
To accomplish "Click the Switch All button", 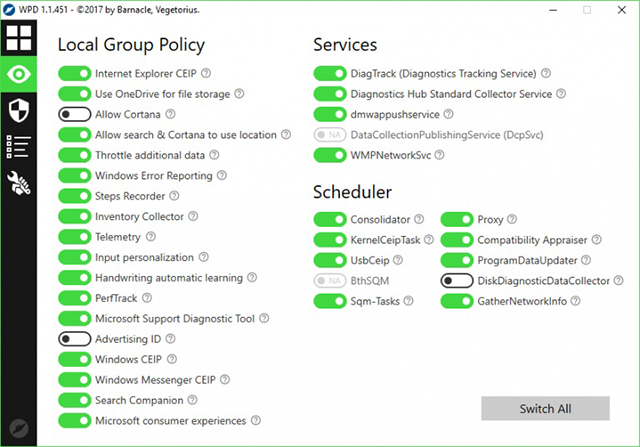I will tap(545, 408).
